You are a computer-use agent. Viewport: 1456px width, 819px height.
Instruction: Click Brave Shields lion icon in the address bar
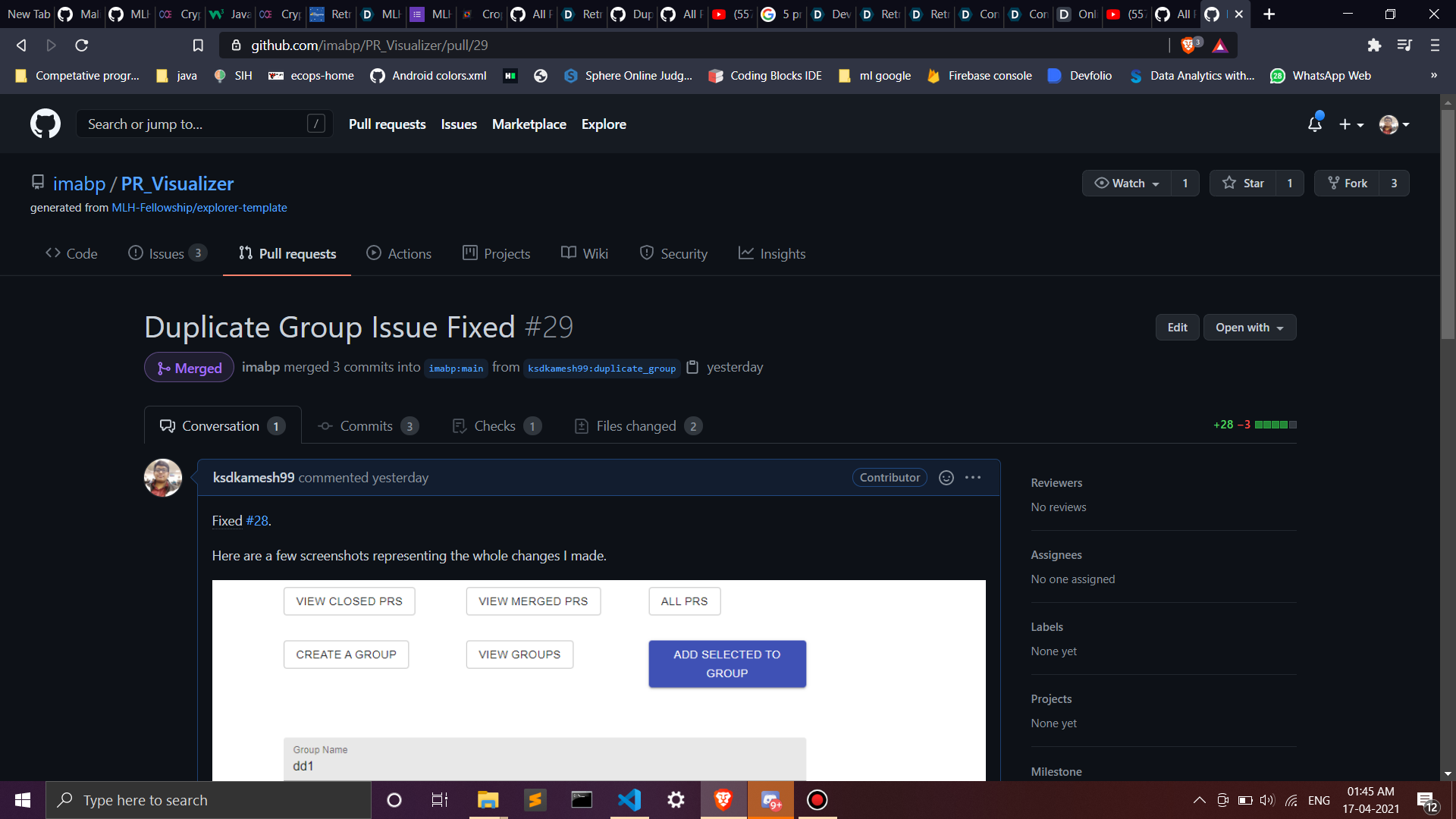(1188, 45)
